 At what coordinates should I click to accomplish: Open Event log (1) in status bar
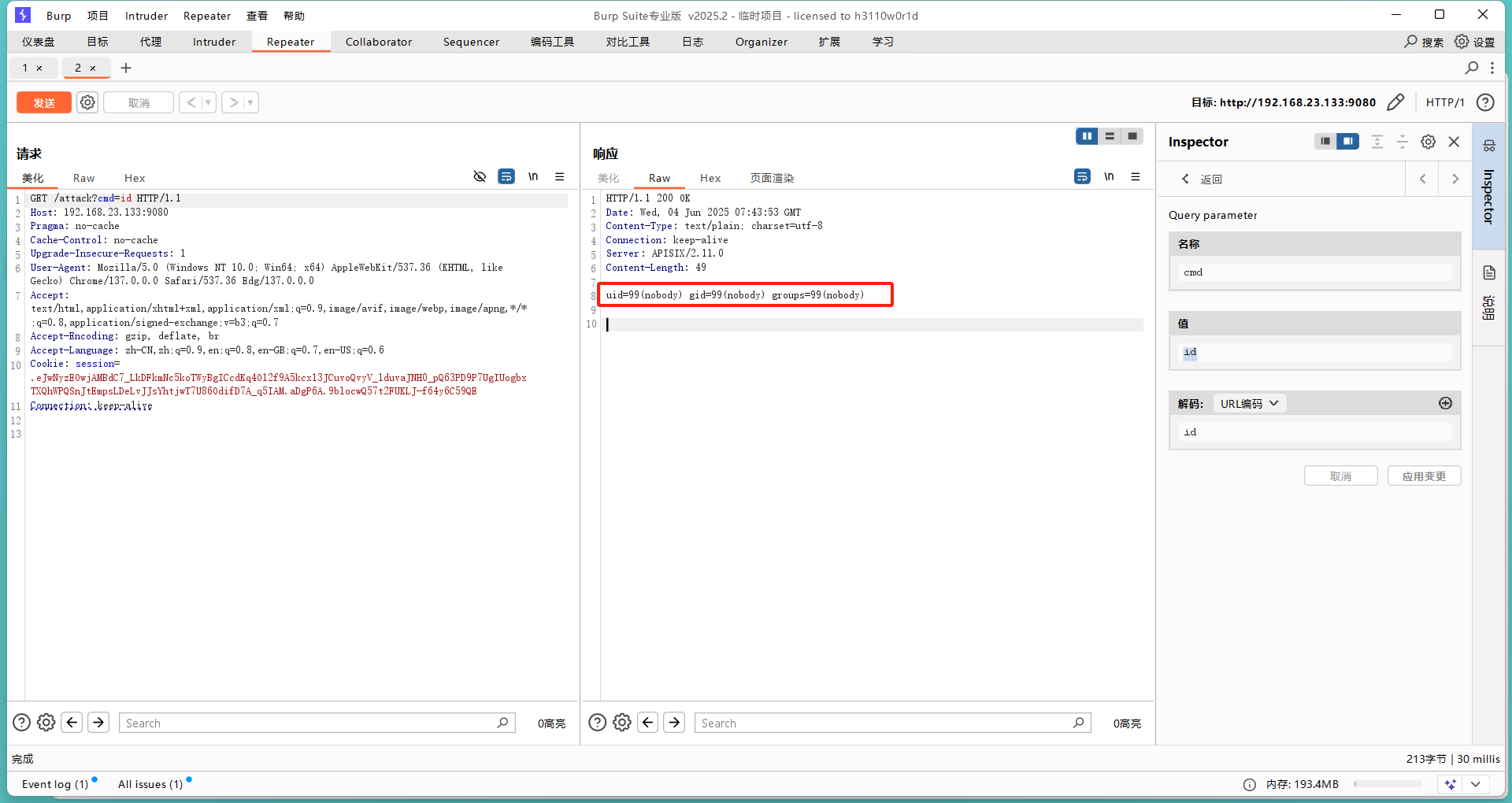click(x=55, y=784)
